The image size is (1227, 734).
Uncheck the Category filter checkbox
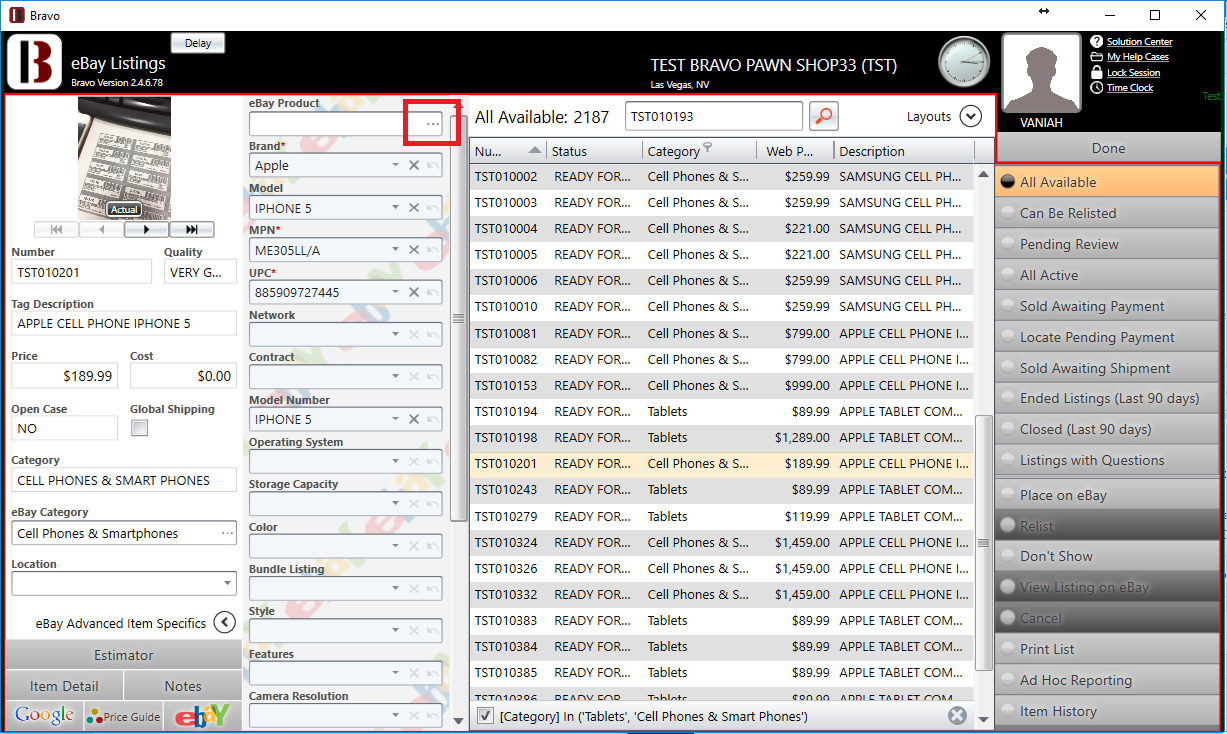pos(485,715)
